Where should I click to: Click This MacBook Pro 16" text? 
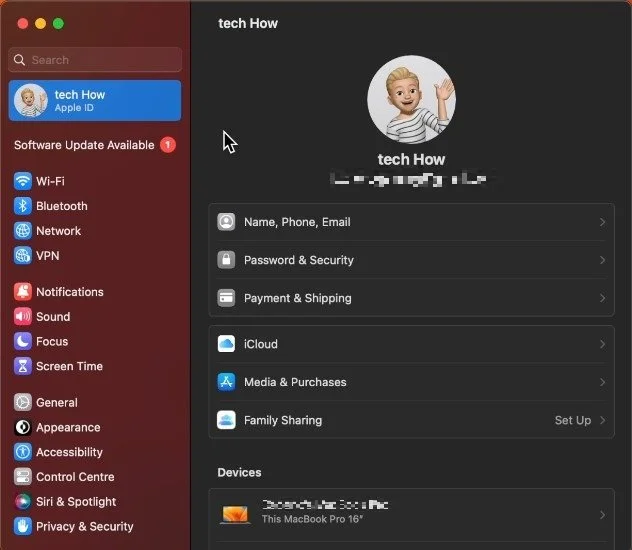[312, 519]
